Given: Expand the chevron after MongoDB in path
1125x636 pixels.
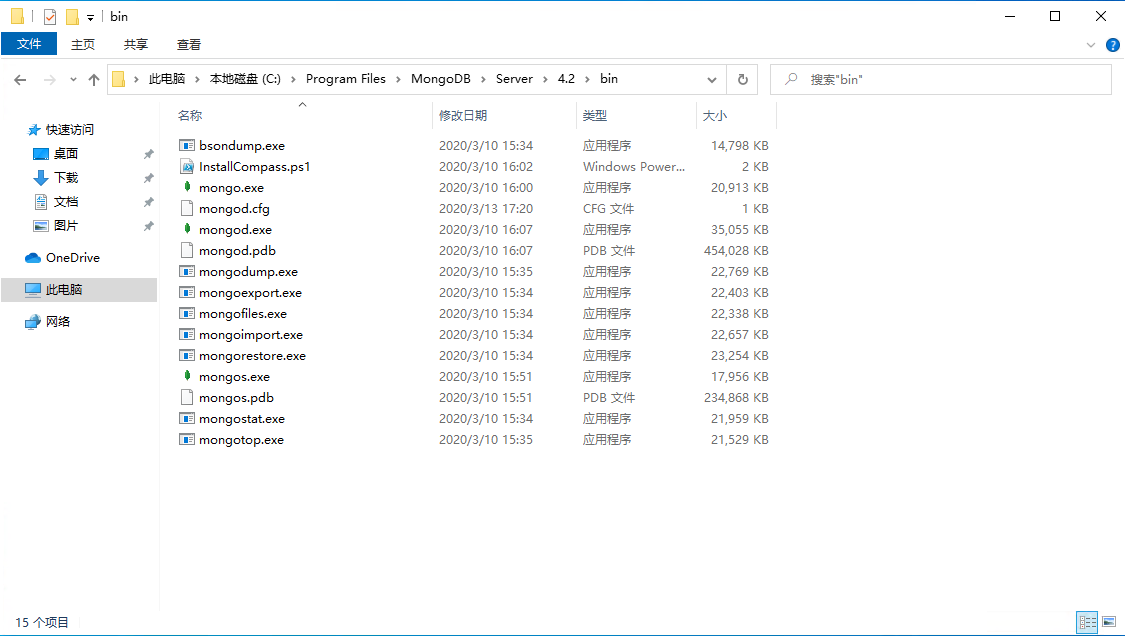Looking at the screenshot, I should click(484, 80).
